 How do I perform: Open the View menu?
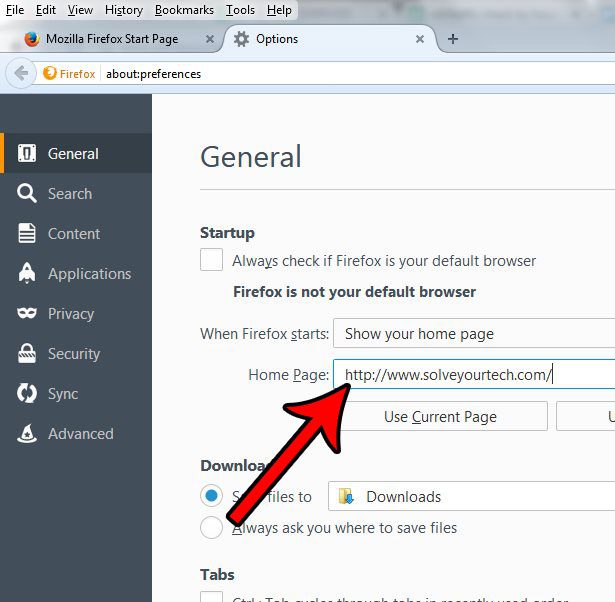click(80, 10)
